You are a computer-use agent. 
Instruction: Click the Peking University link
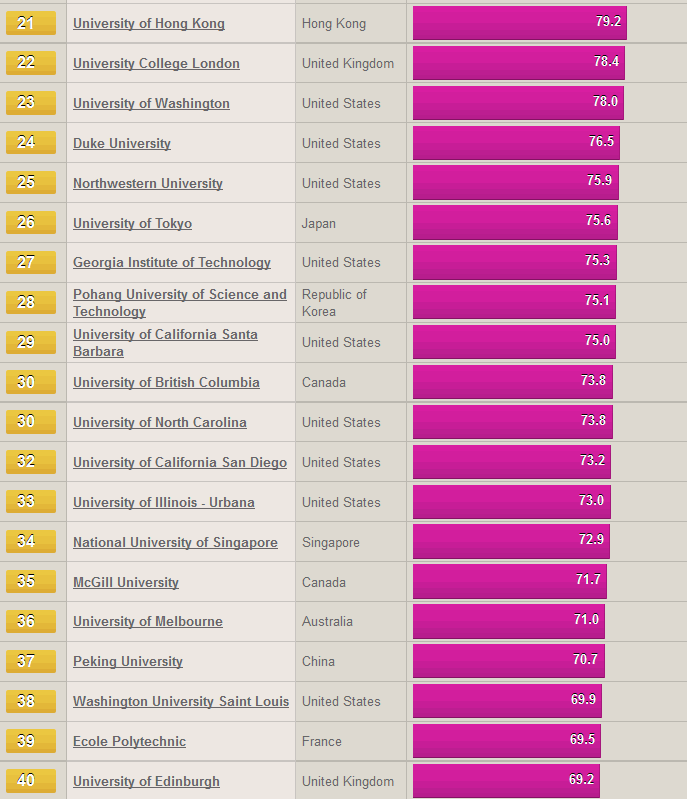pyautogui.click(x=128, y=661)
